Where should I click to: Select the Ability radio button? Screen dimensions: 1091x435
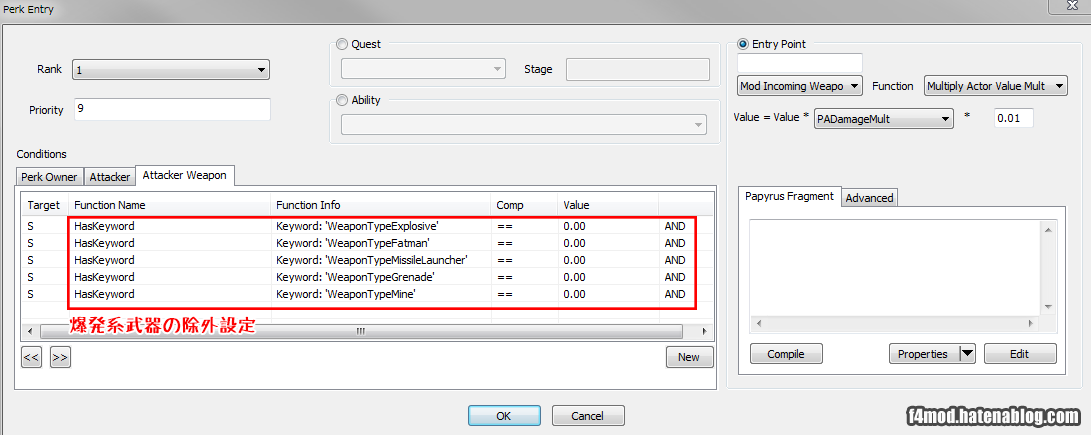tap(342, 100)
